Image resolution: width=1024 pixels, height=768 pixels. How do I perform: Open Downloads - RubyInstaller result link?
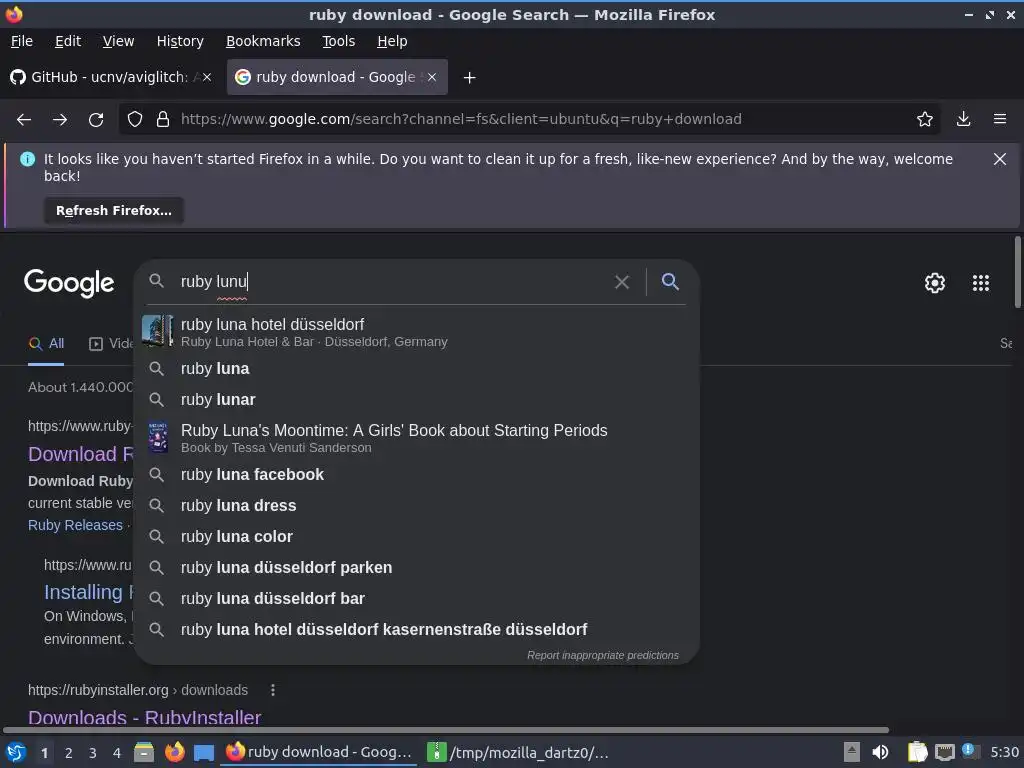click(144, 718)
